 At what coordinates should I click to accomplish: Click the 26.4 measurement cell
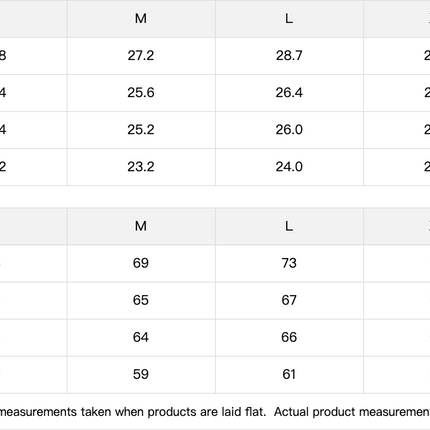coord(289,93)
